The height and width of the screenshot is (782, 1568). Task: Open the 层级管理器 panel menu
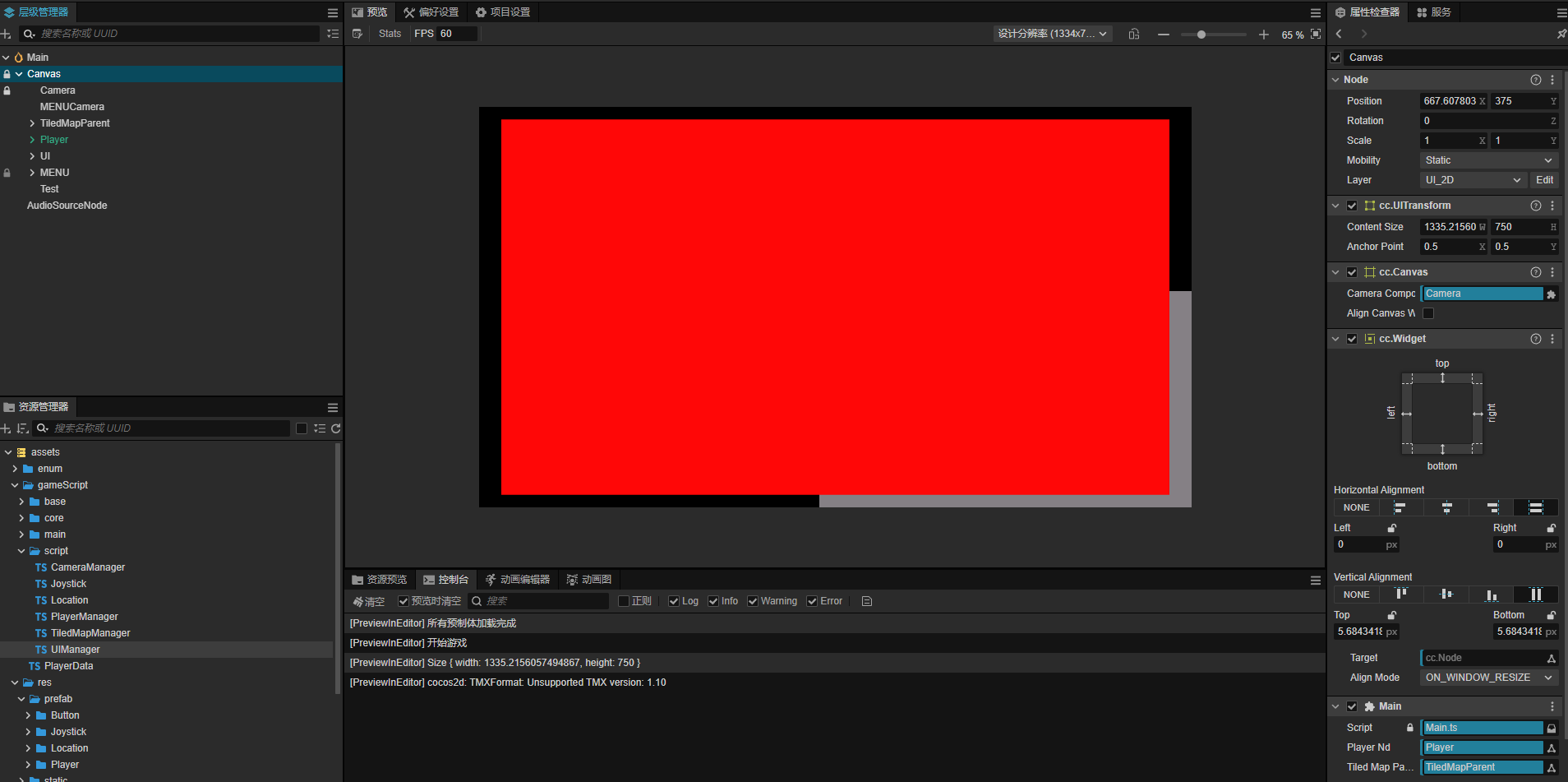pos(333,13)
